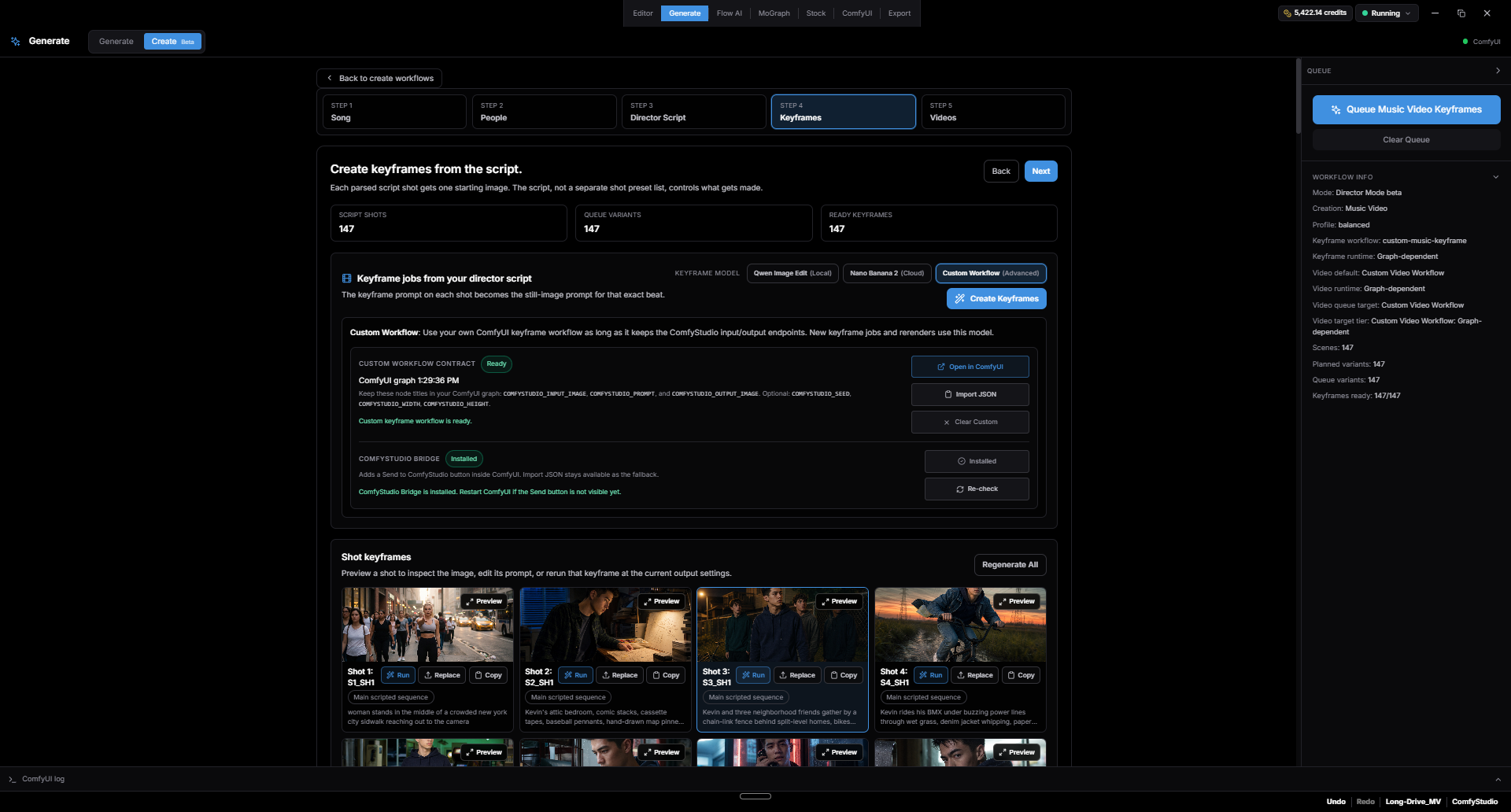Replace Shot 1 image
1511x812 pixels.
coord(442,675)
